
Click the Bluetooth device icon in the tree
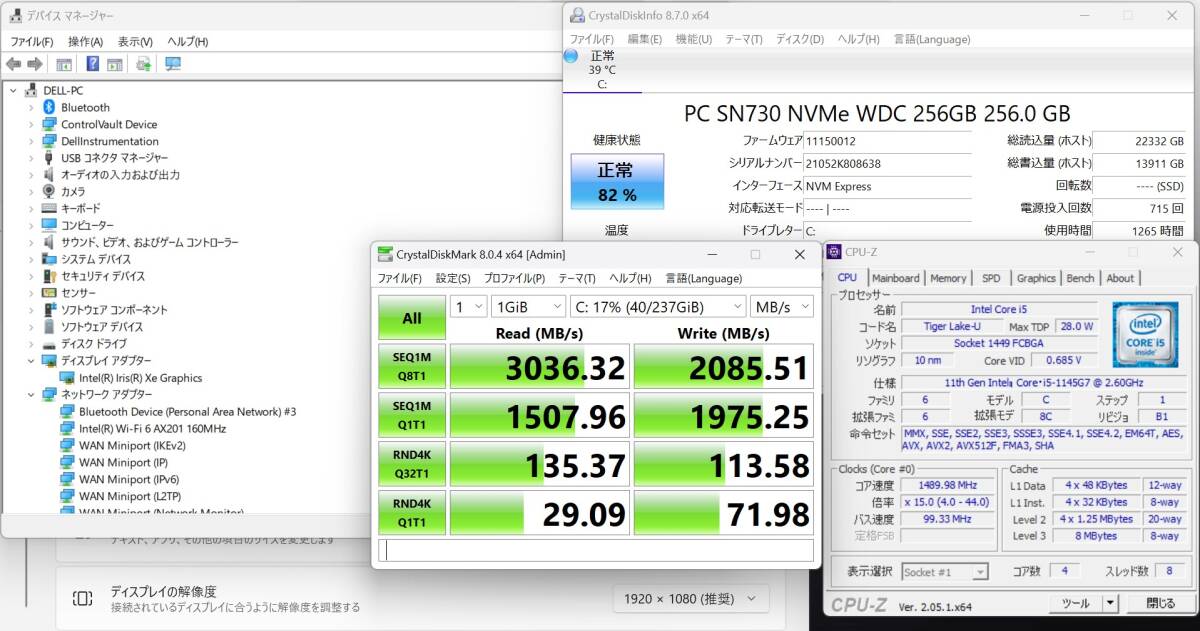coord(49,107)
